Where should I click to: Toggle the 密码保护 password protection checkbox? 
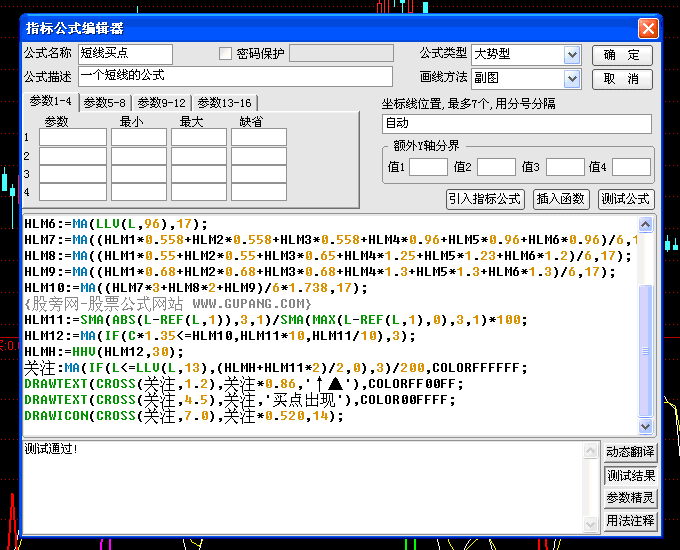coord(226,54)
